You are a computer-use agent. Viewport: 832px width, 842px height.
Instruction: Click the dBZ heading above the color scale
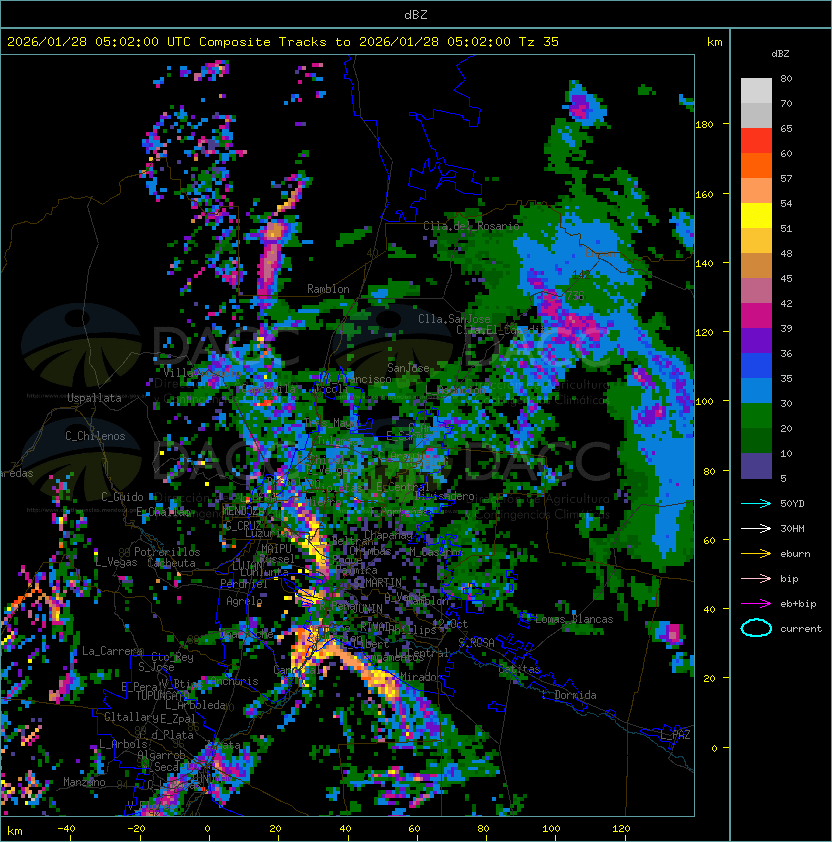(780, 54)
